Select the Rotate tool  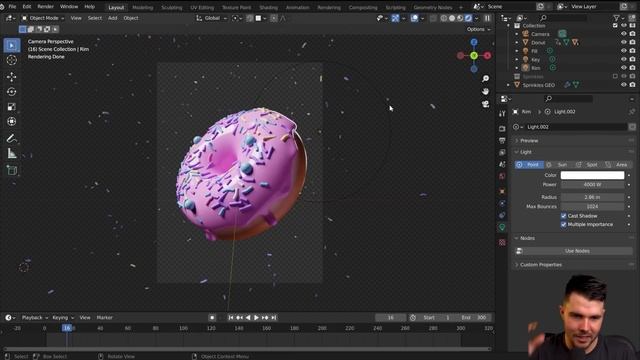coord(11,92)
